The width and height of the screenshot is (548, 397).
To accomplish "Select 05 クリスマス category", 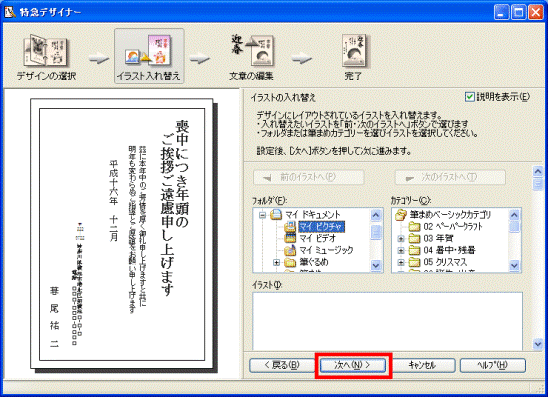I will pos(445,262).
